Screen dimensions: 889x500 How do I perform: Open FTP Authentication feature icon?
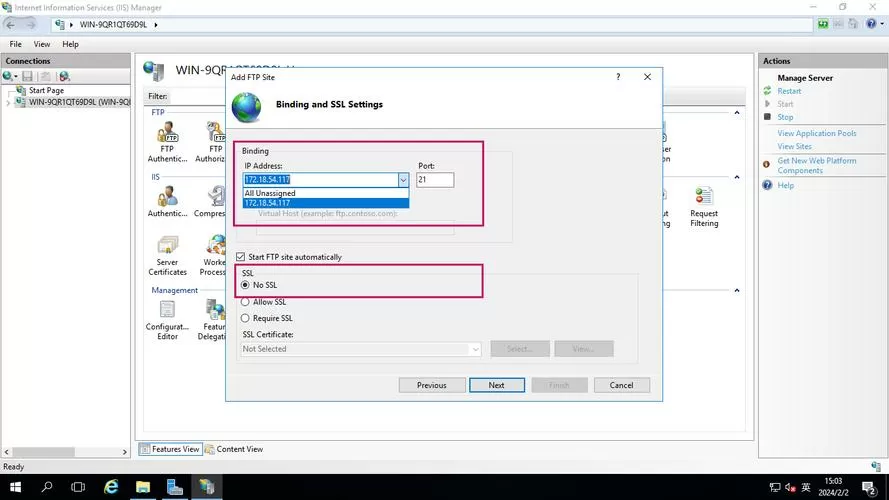(x=167, y=142)
